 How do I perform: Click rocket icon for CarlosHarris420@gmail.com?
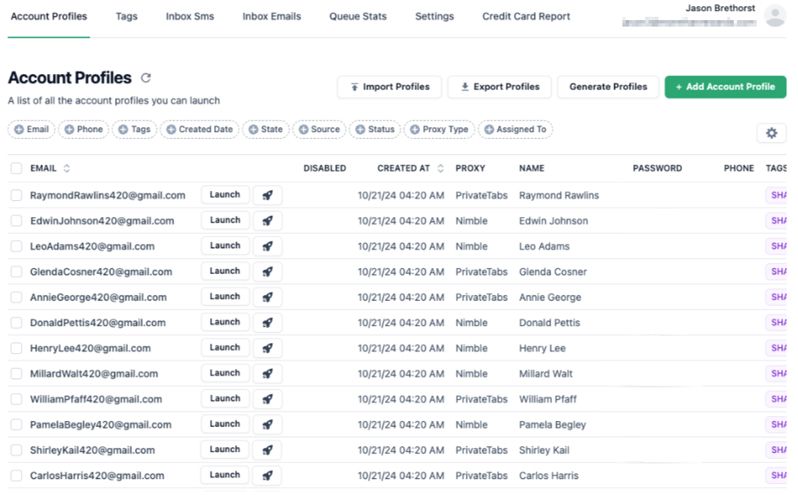tap(267, 476)
